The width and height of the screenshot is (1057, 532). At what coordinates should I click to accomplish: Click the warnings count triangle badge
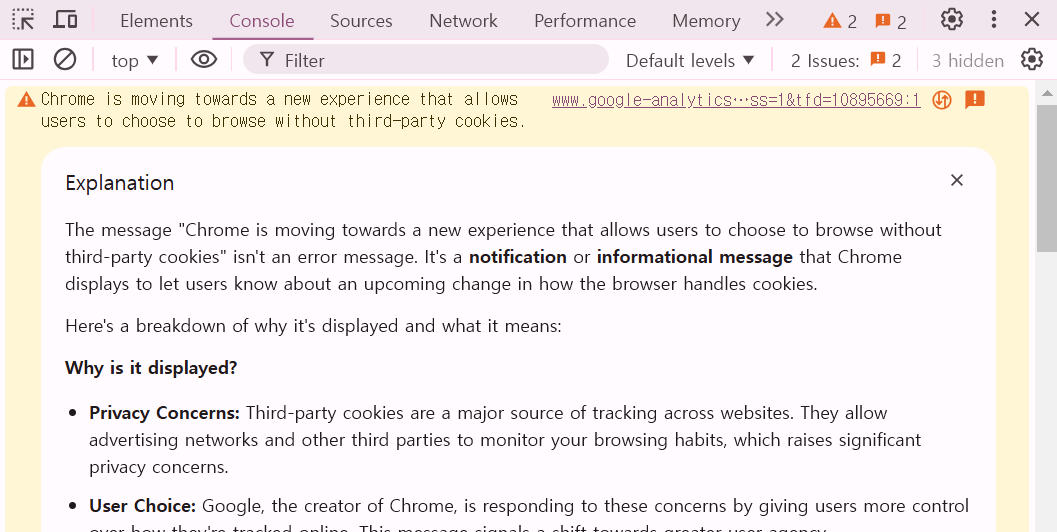coord(840,21)
